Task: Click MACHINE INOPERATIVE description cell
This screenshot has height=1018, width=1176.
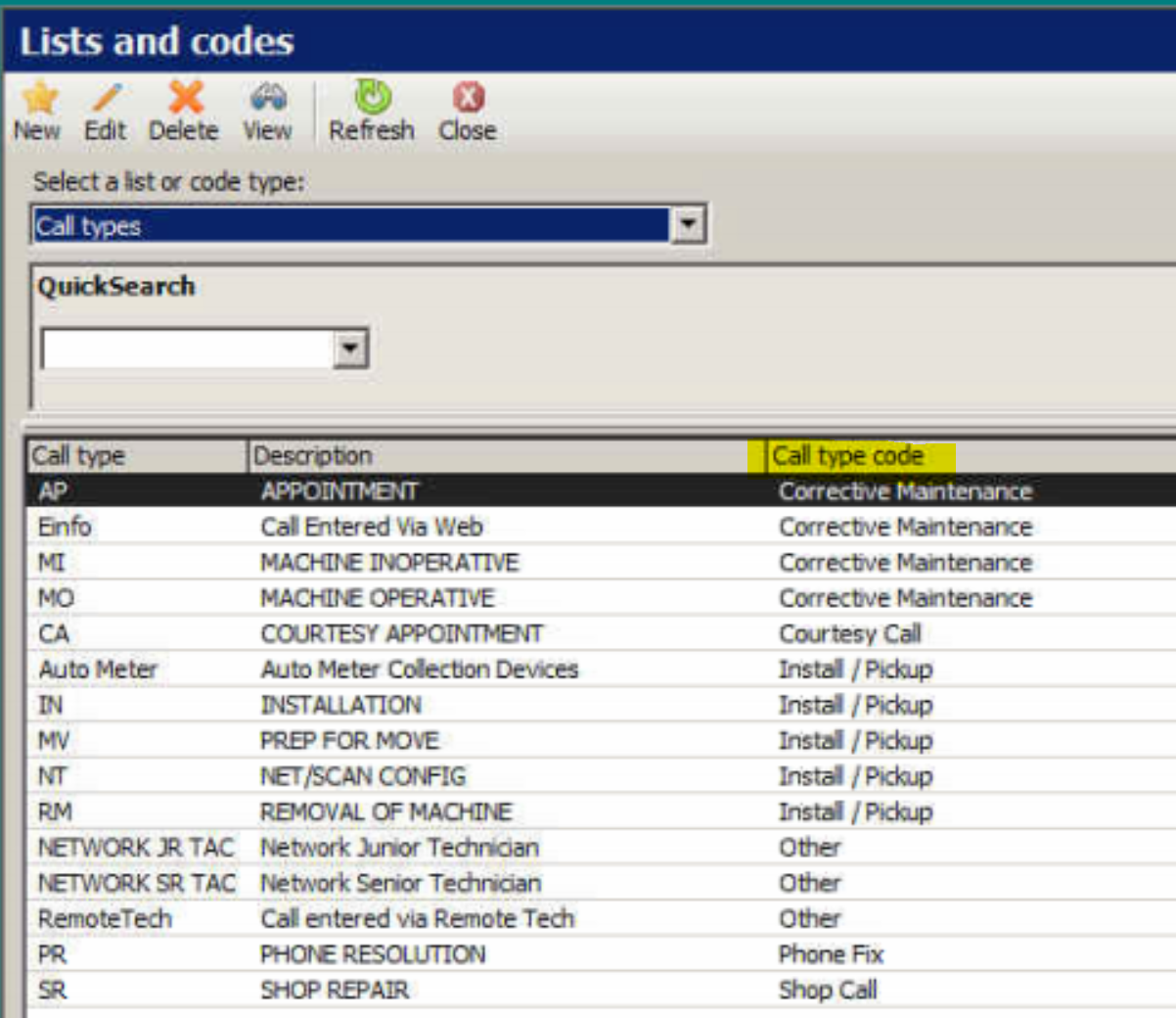Action: (389, 563)
